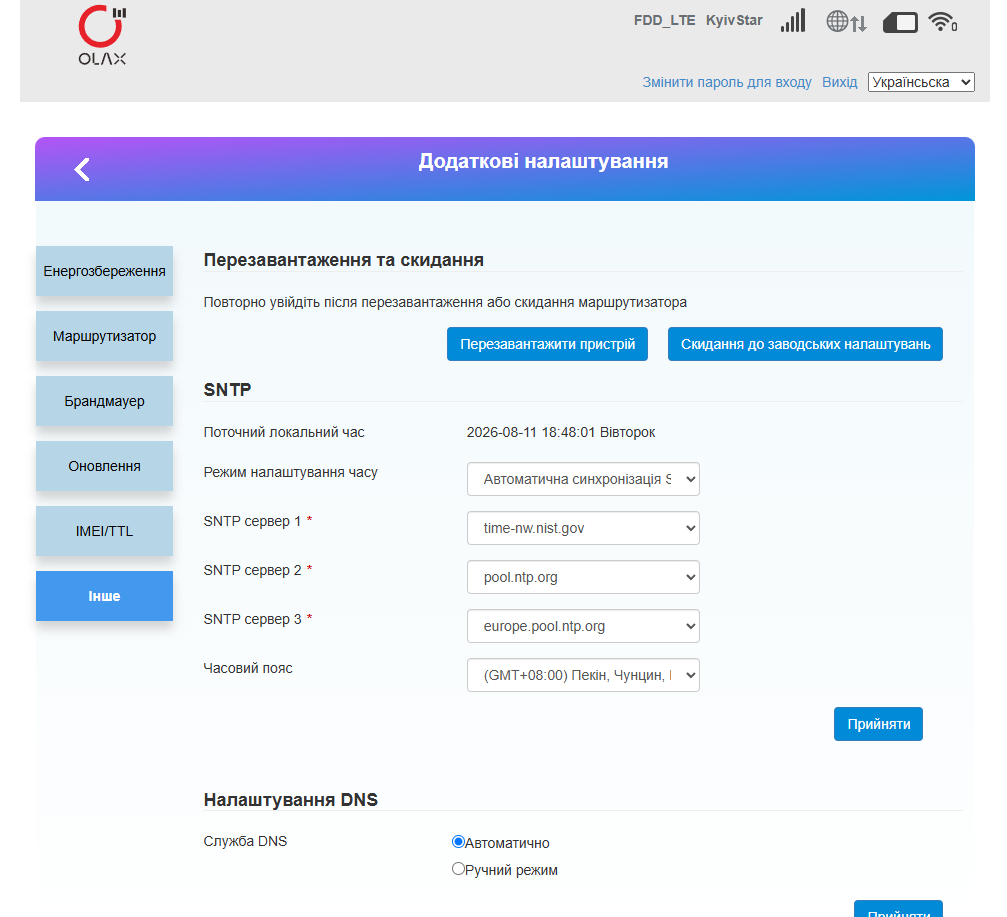
Task: Click Скидання до заводських налаштувань button
Action: [805, 344]
